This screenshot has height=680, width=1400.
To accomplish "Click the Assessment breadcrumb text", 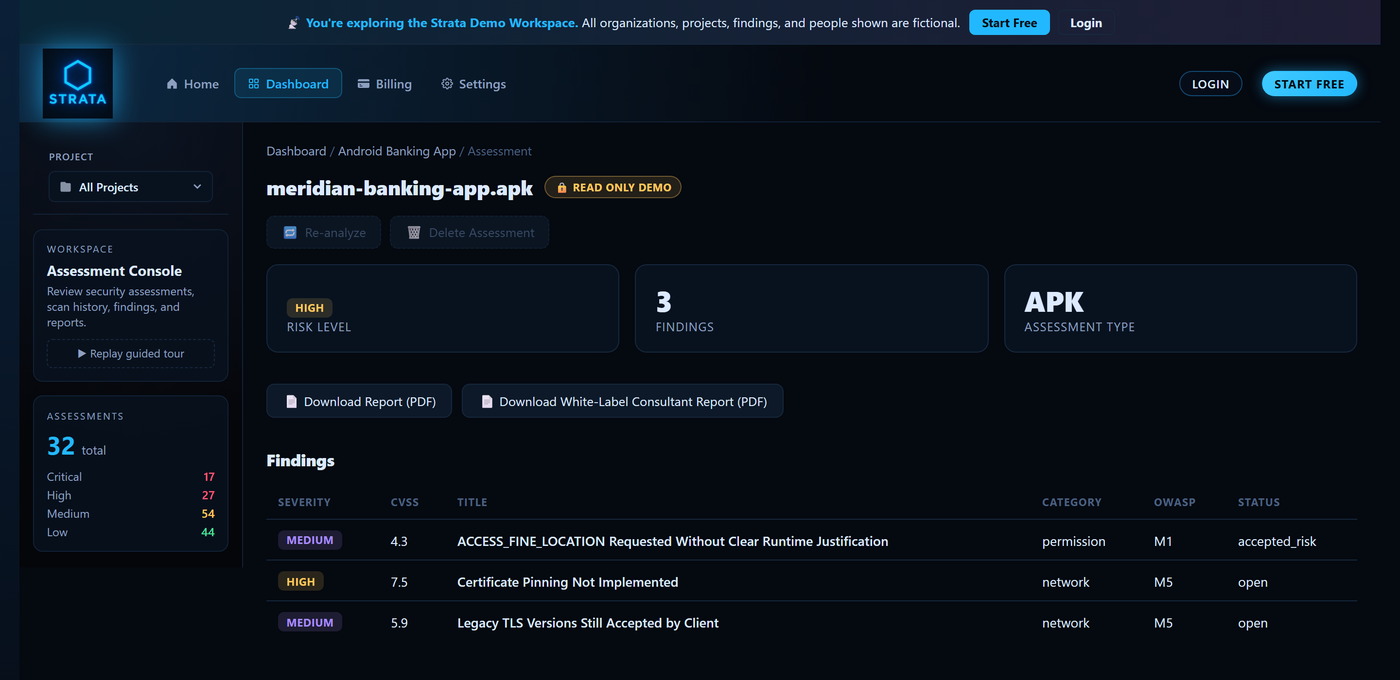I will [x=500, y=151].
